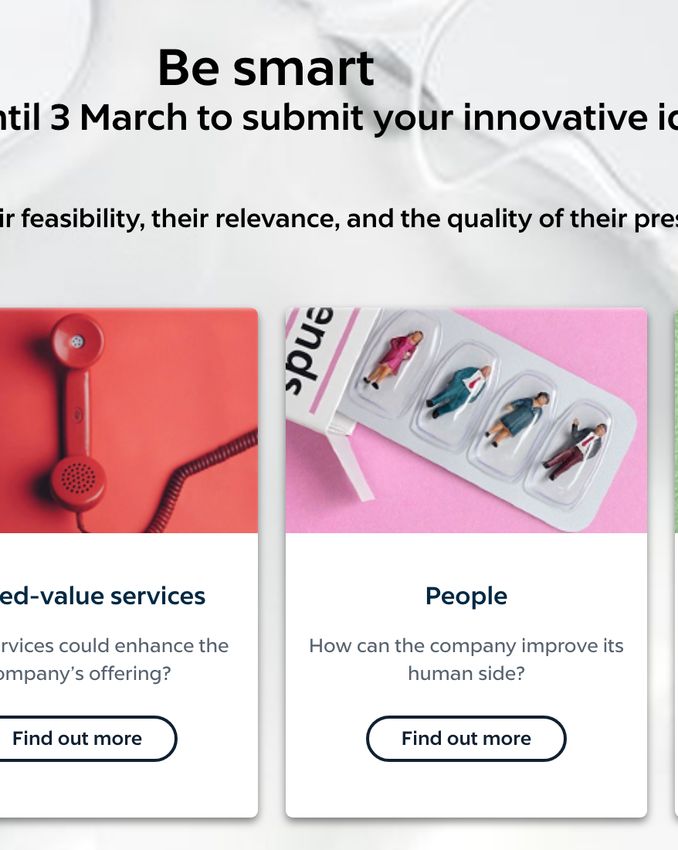Screen dimensions: 678x850
Task: Click the human side question text
Action: (466, 659)
